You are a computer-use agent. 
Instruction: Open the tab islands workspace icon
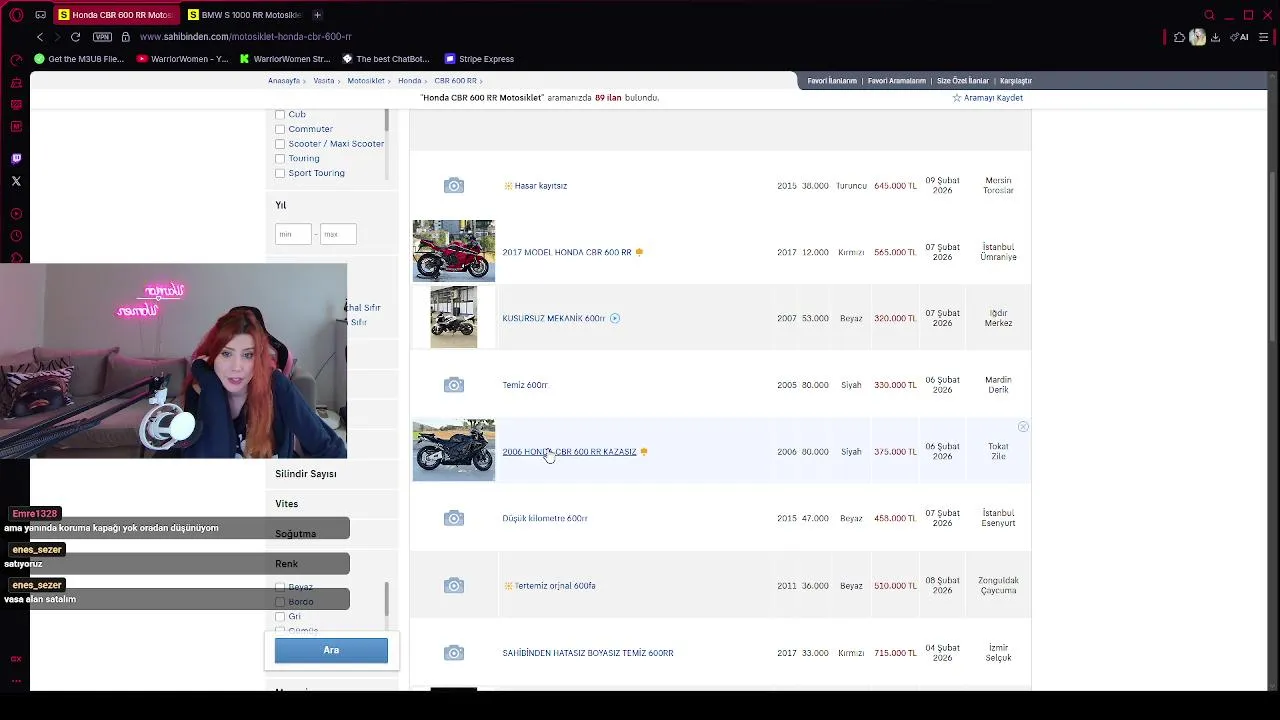[x=40, y=15]
